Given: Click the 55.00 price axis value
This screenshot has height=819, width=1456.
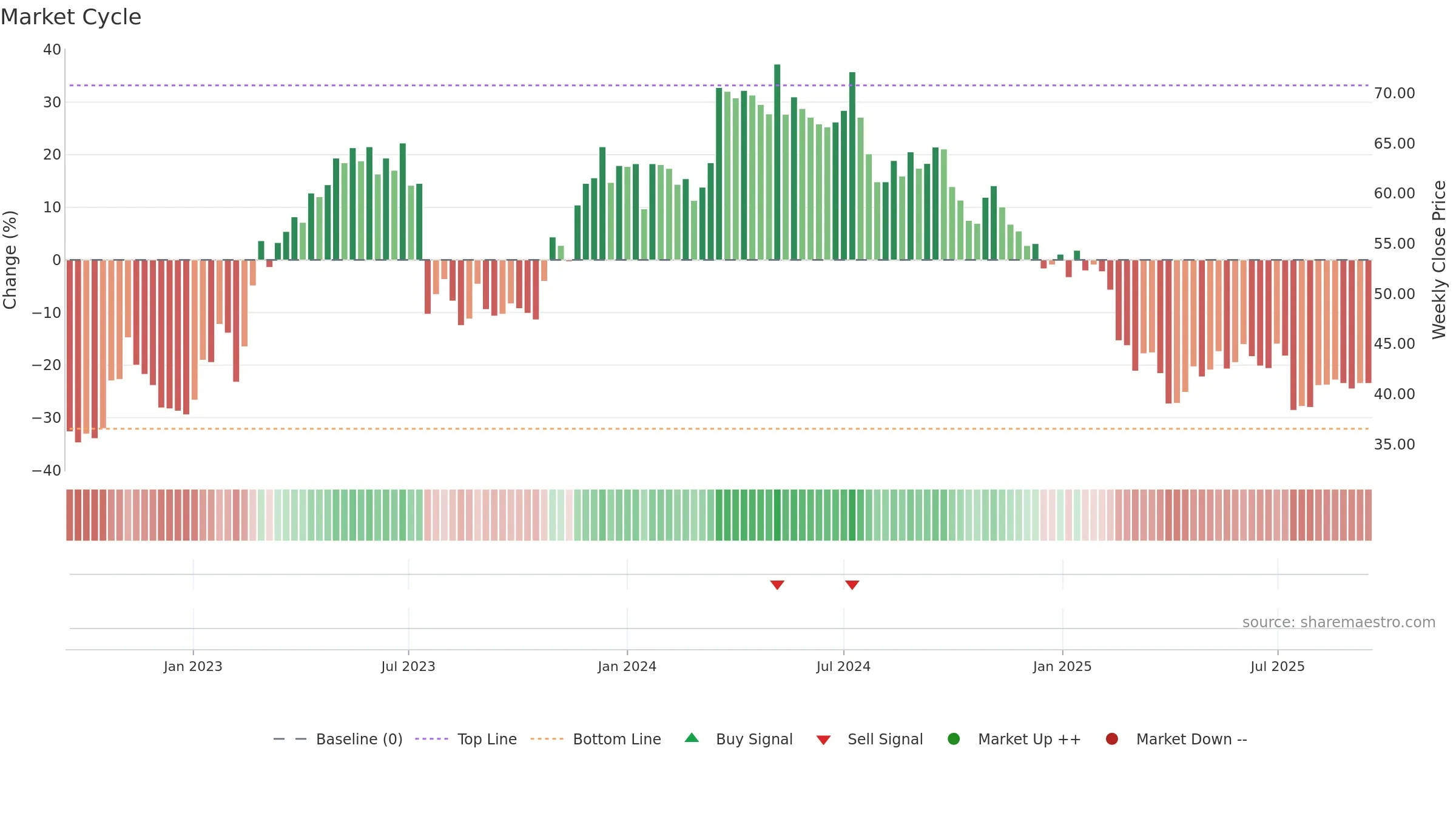Looking at the screenshot, I should [1395, 244].
